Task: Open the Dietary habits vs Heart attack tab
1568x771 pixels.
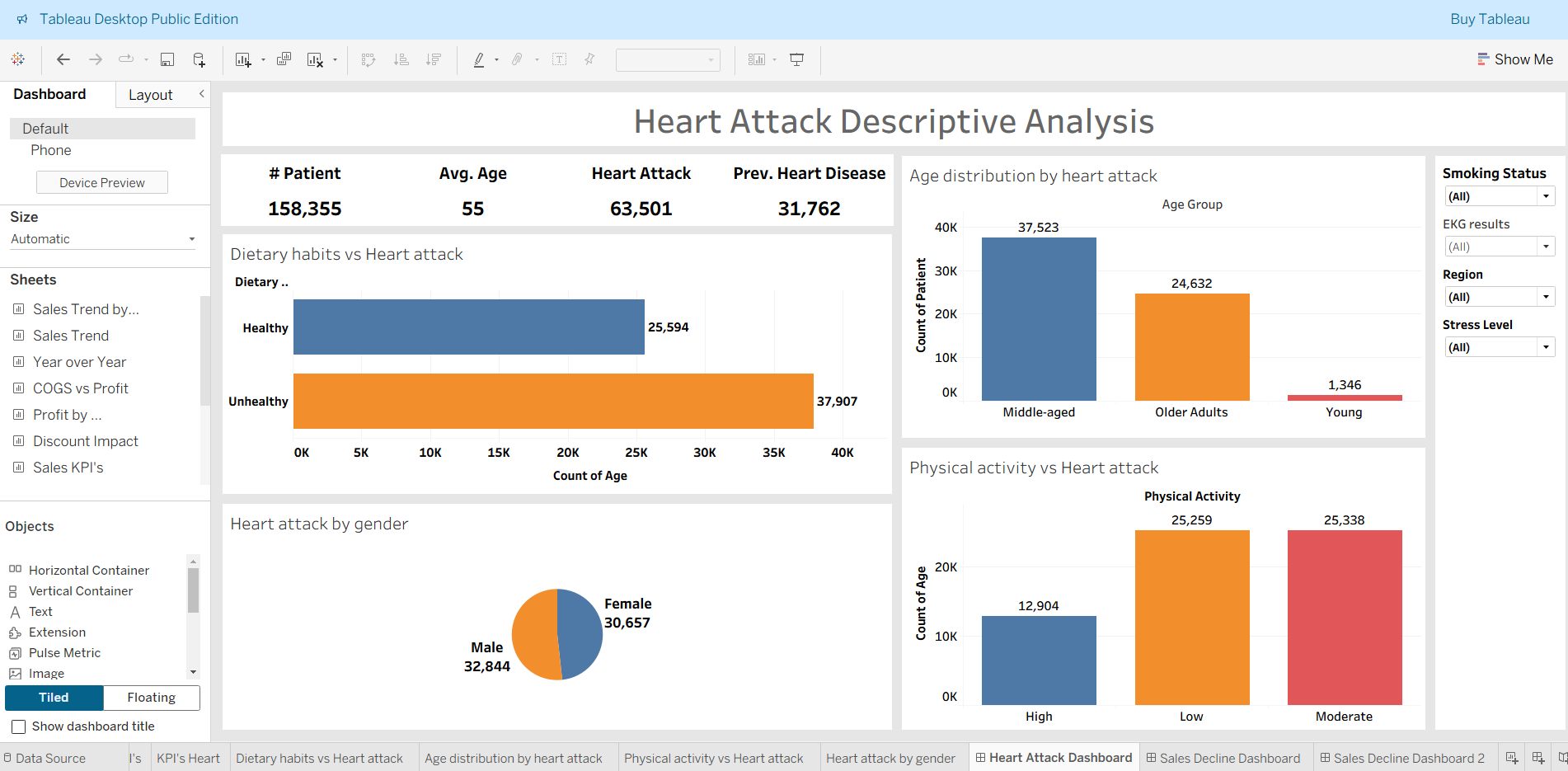Action: click(x=319, y=759)
